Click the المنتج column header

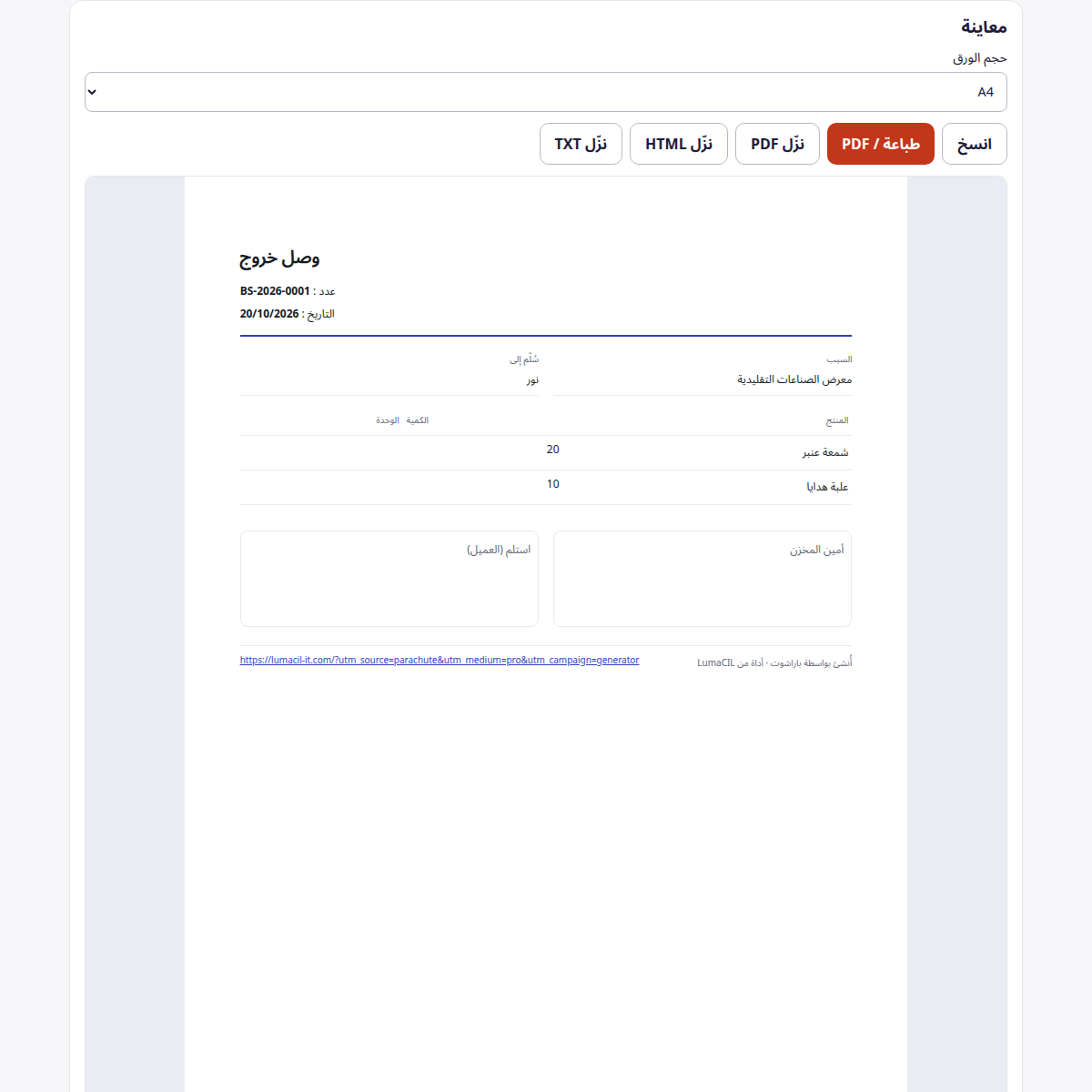837,420
